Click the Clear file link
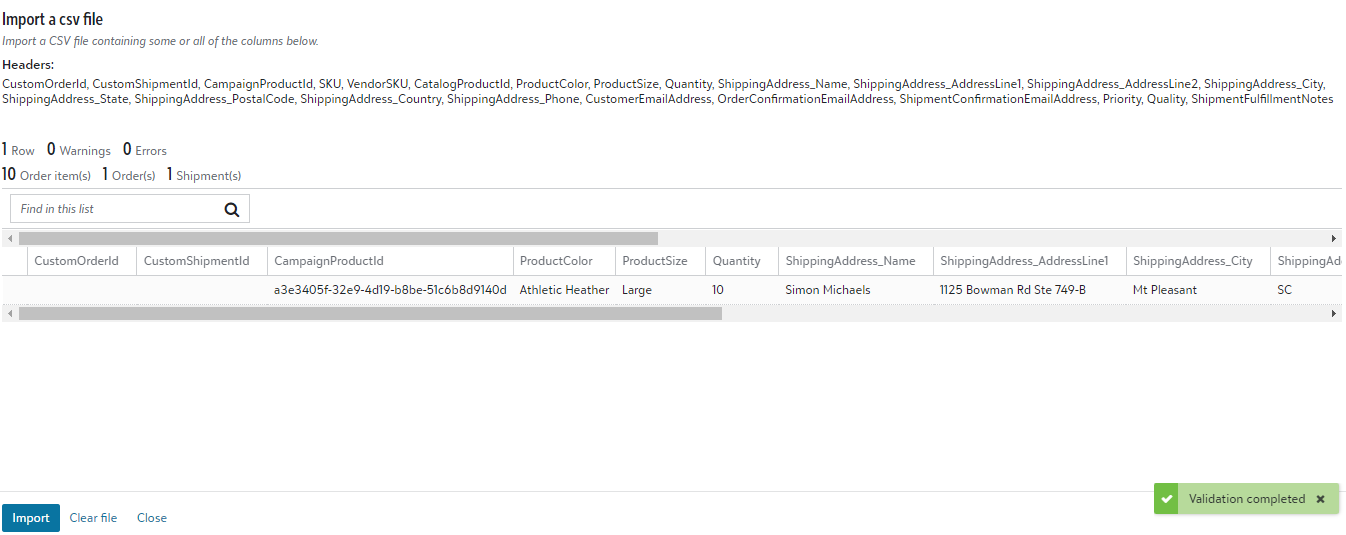The width and height of the screenshot is (1346, 535). [x=93, y=518]
